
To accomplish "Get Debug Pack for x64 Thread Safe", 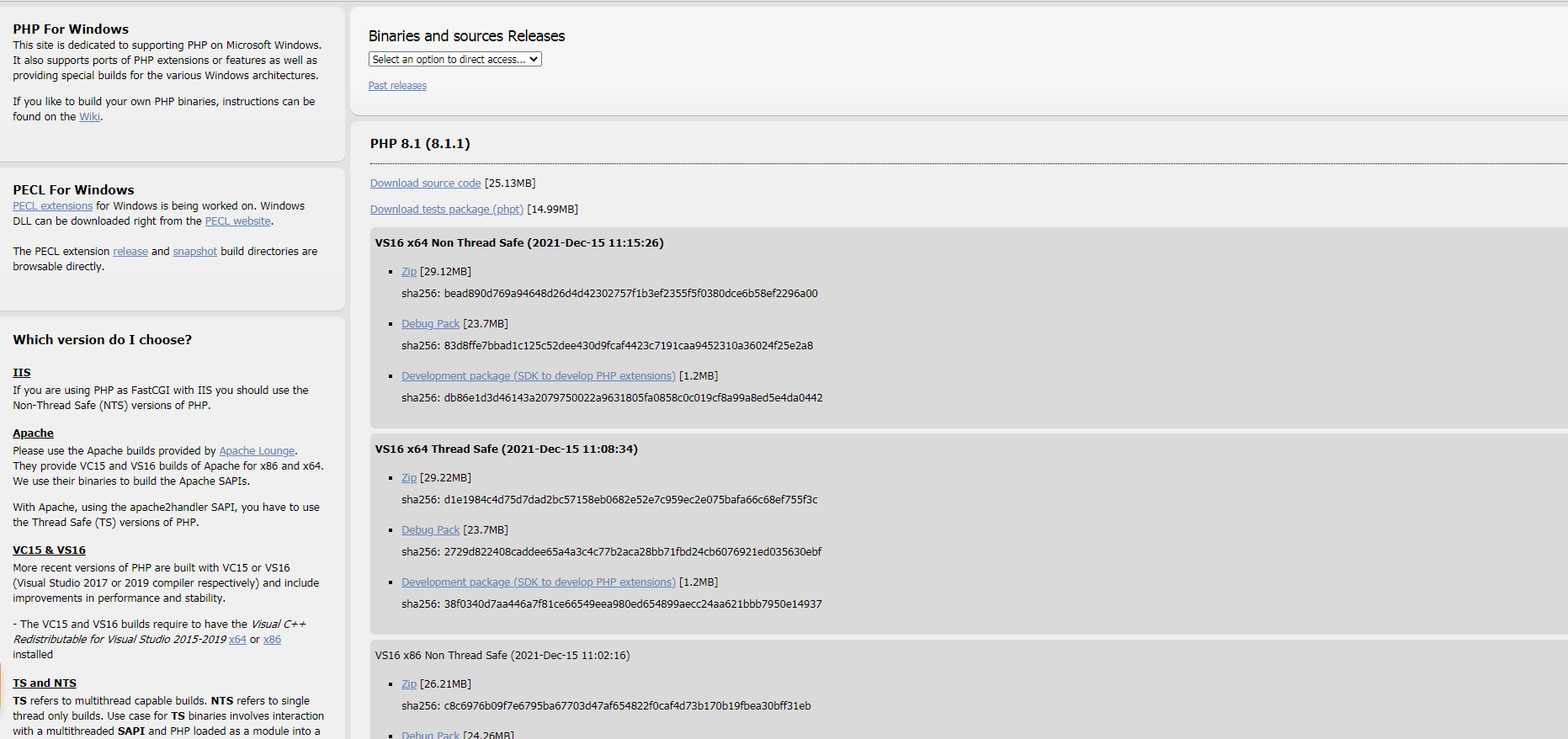I will click(430, 530).
